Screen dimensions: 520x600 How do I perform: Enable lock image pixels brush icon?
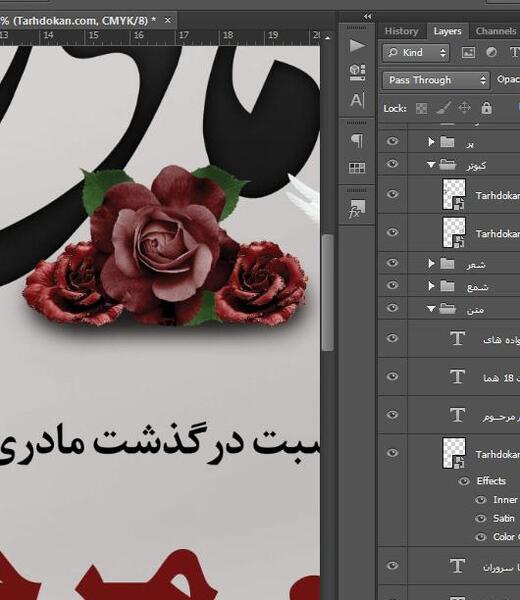[x=443, y=108]
